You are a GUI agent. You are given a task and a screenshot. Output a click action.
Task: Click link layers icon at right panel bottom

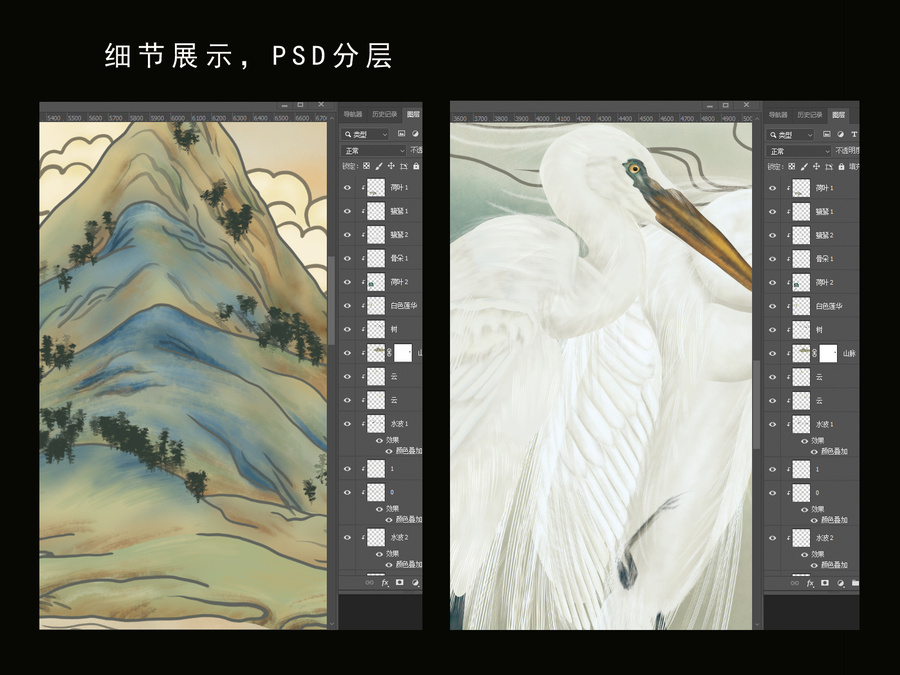tap(795, 583)
